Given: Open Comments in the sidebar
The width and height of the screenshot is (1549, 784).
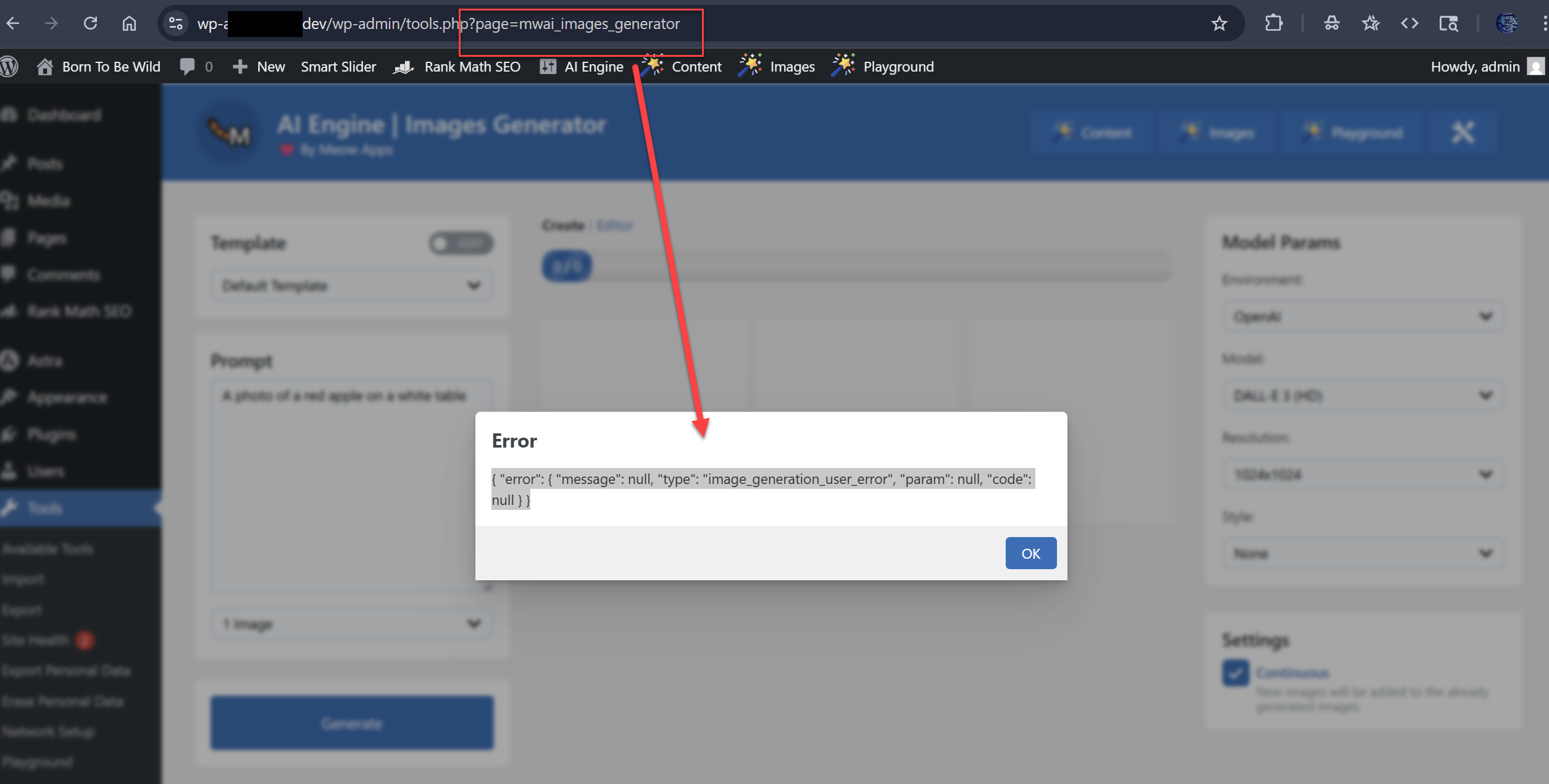Looking at the screenshot, I should click(63, 274).
